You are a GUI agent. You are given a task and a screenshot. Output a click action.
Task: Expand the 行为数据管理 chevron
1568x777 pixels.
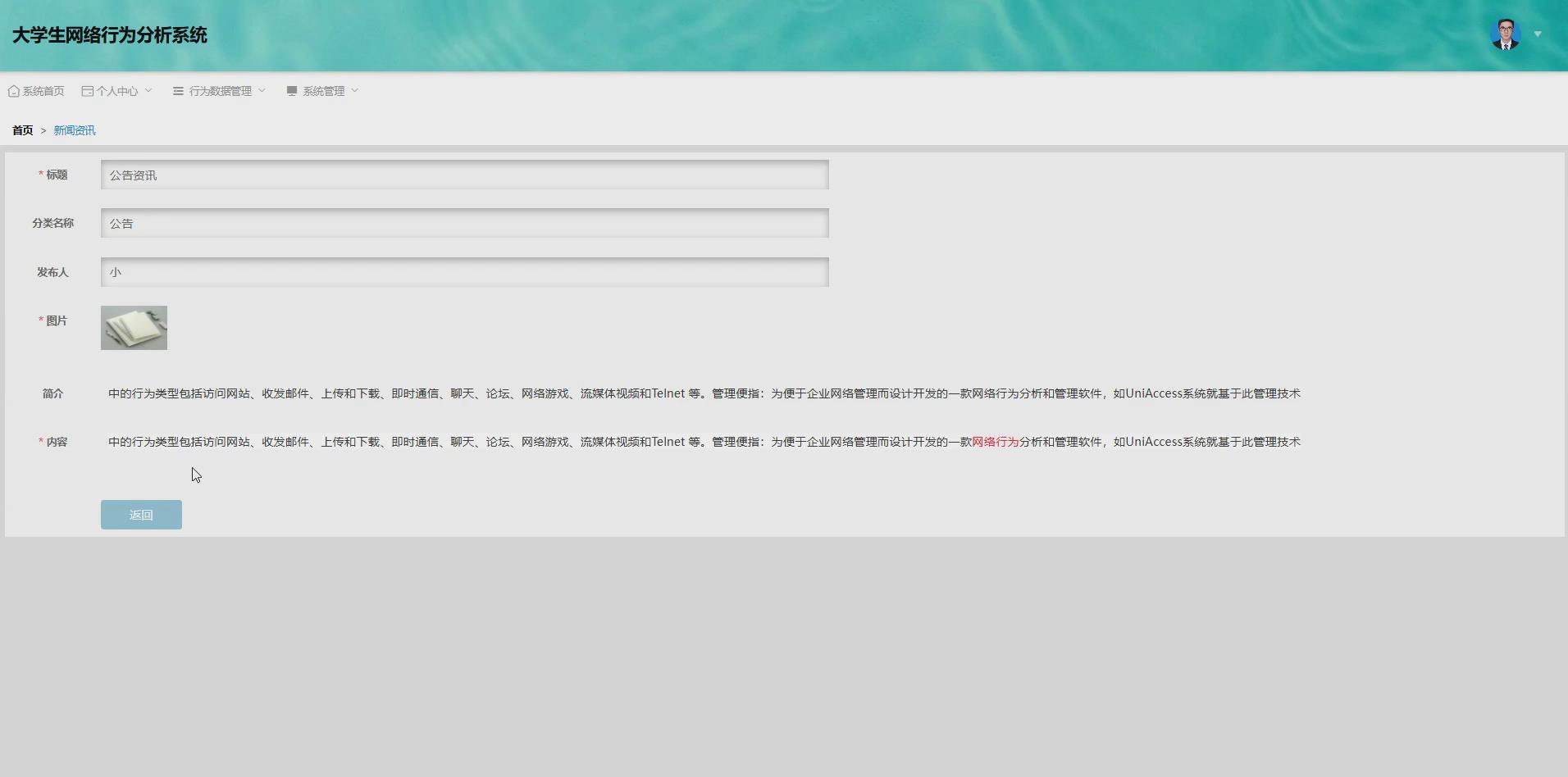coord(262,90)
